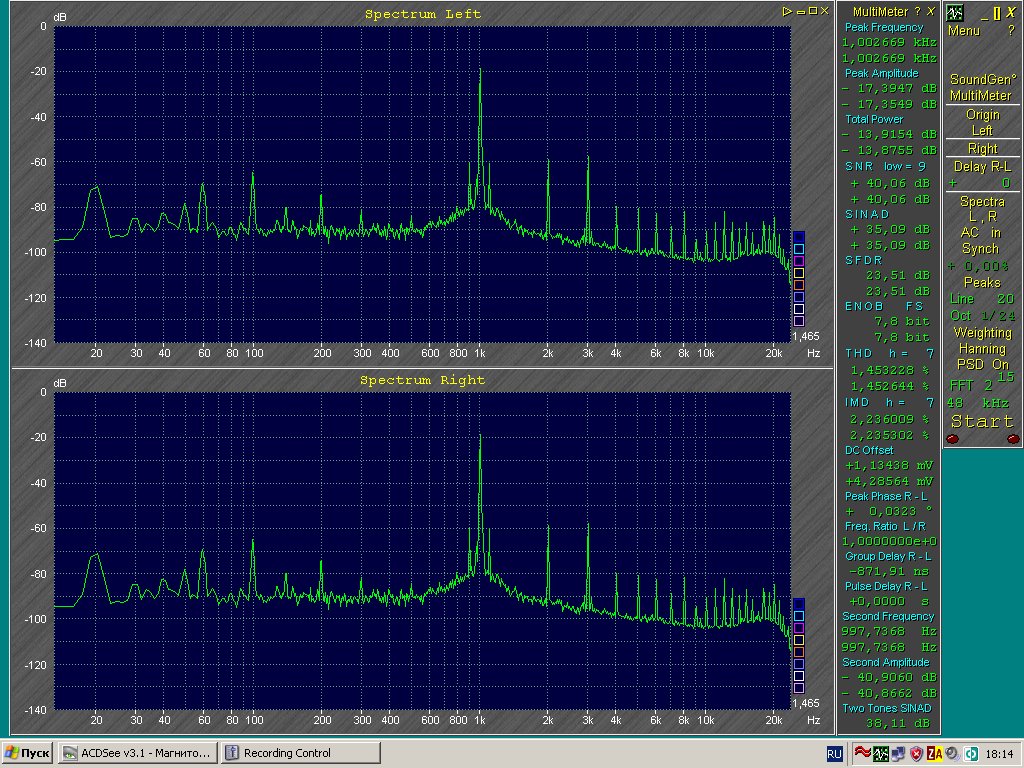
Task: Click the left red indicator under Start
Action: pyautogui.click(x=952, y=439)
